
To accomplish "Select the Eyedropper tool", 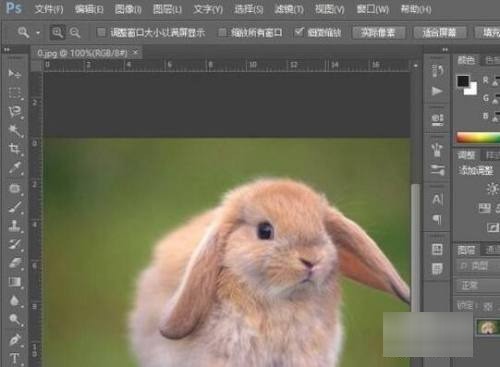I will pyautogui.click(x=15, y=168).
